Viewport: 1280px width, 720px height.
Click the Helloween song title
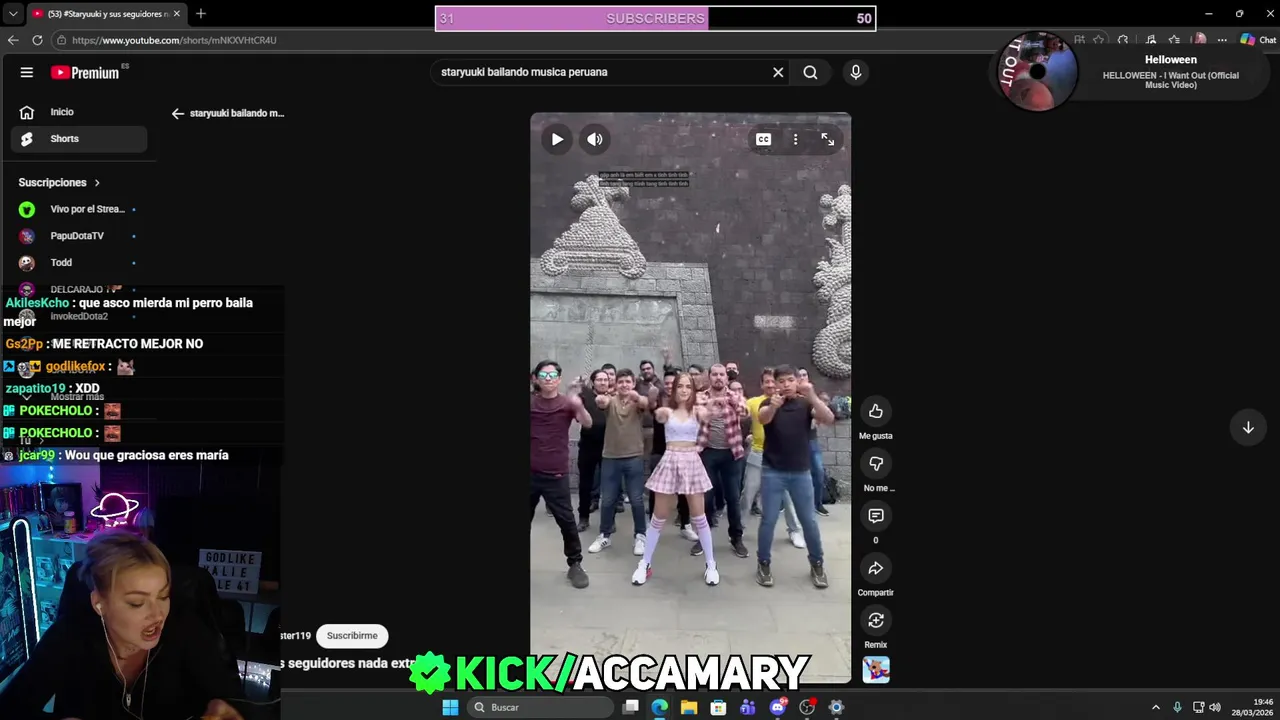point(1171,80)
